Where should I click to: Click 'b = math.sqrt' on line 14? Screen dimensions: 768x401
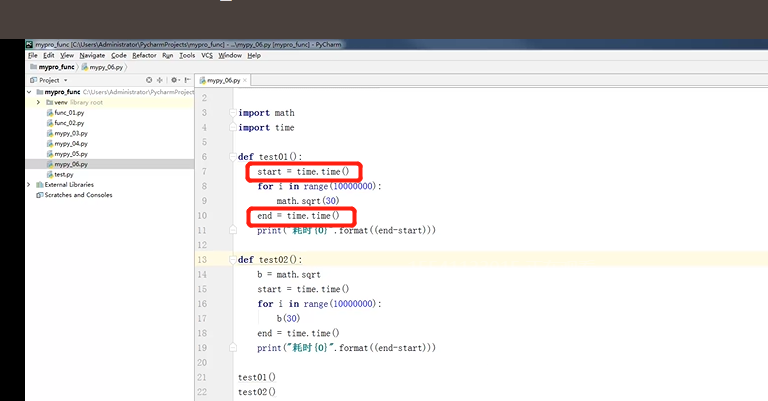(289, 275)
